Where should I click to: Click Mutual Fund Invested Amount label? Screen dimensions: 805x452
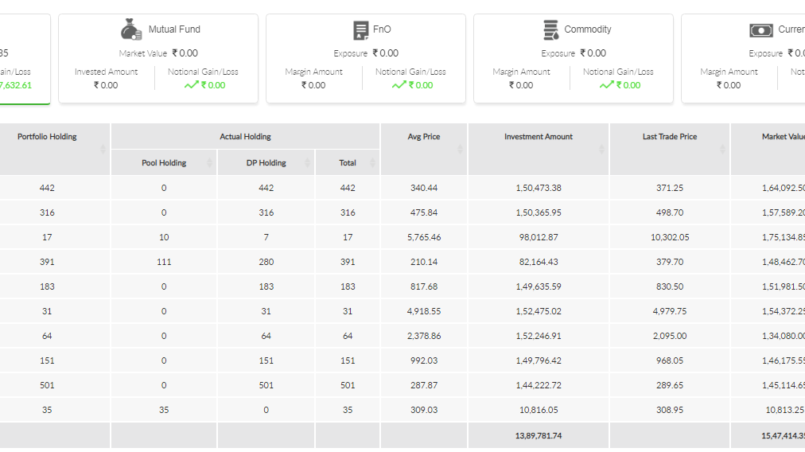106,72
